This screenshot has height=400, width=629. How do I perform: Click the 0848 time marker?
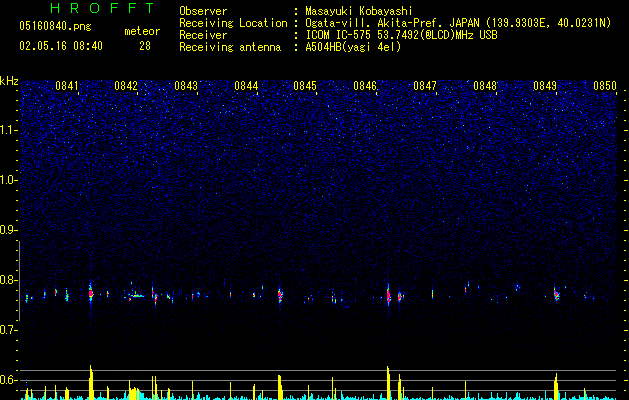coord(485,86)
